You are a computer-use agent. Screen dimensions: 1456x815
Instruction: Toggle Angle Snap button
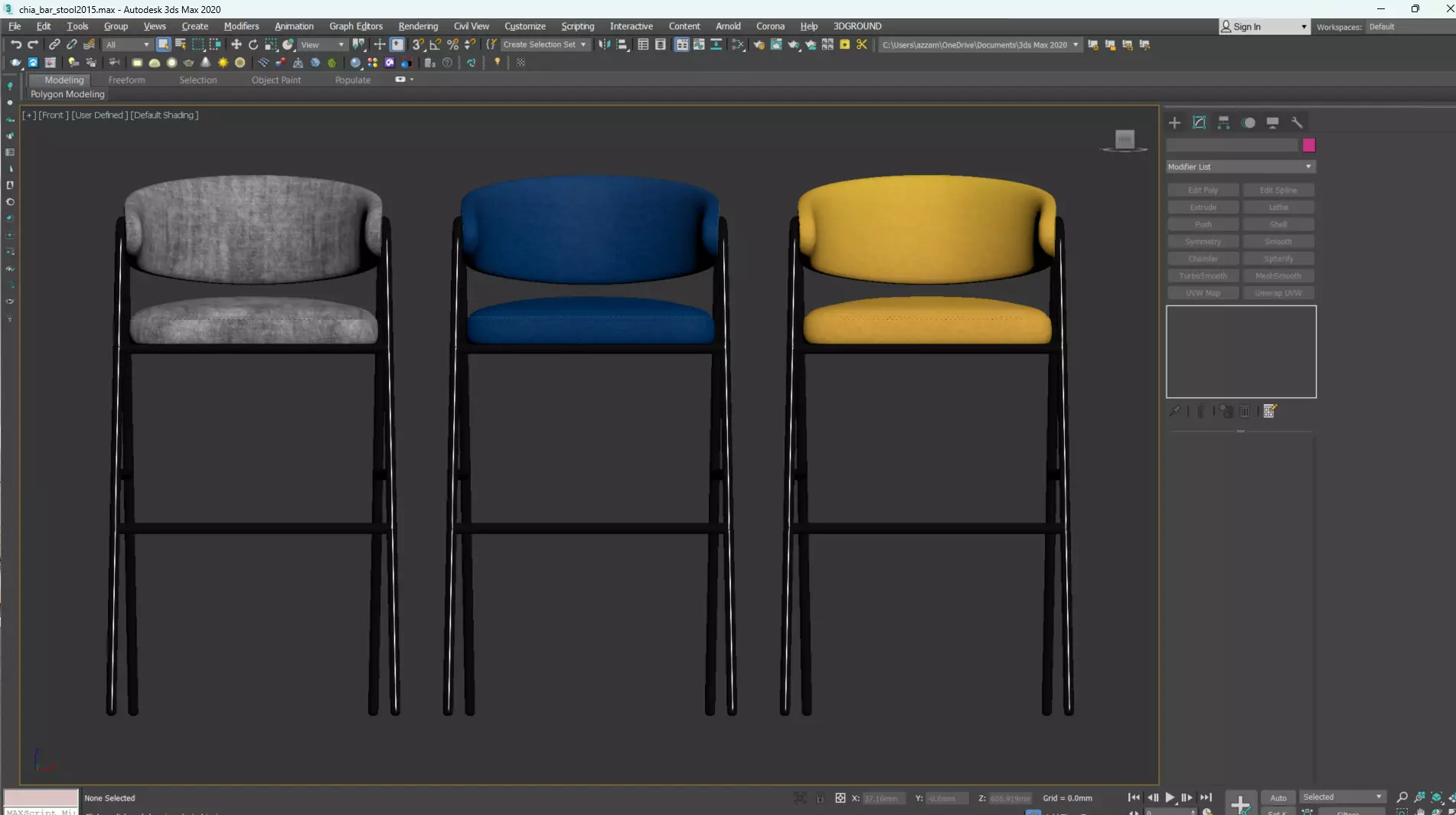tap(436, 44)
